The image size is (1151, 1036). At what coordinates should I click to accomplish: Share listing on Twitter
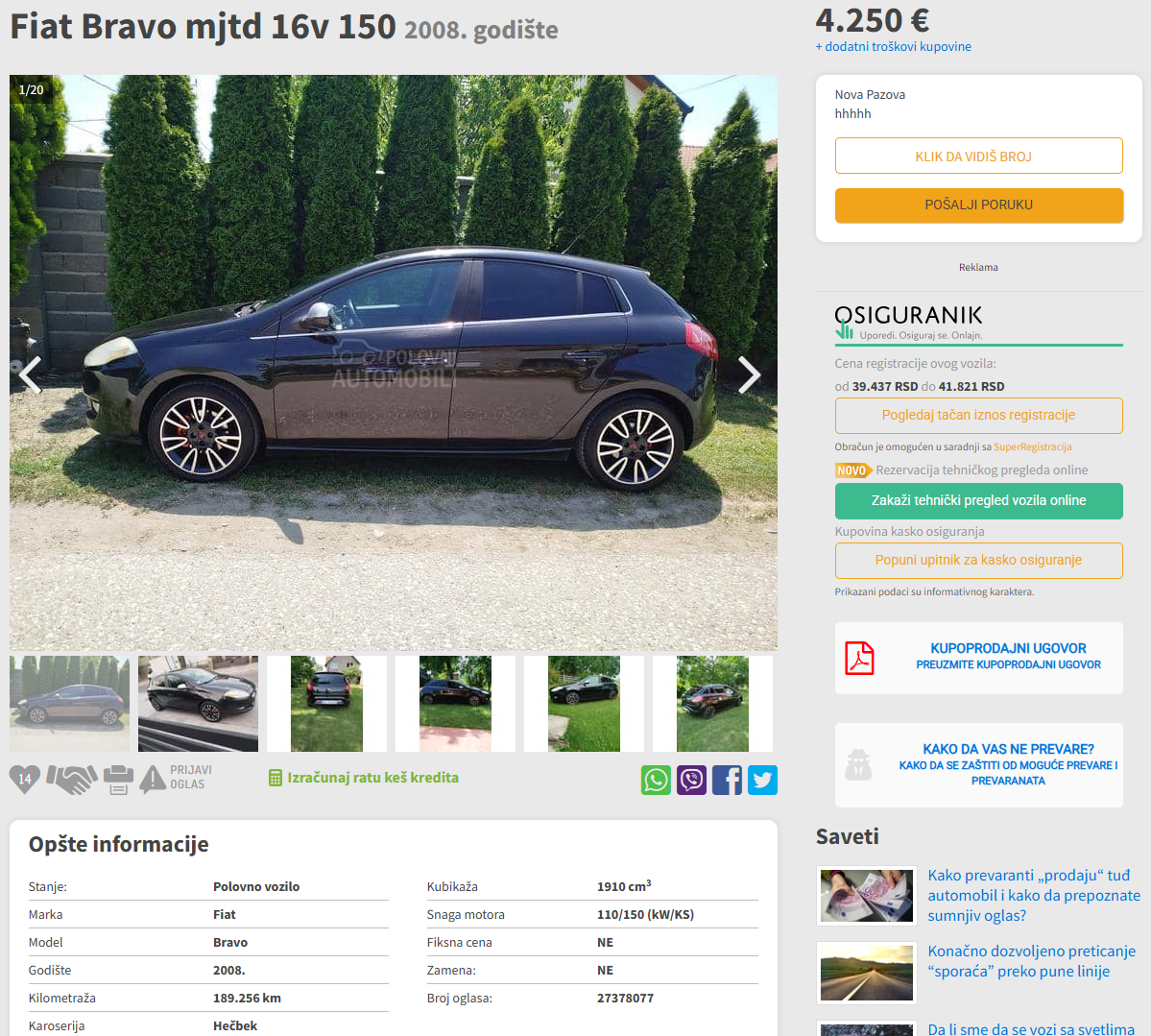click(762, 780)
